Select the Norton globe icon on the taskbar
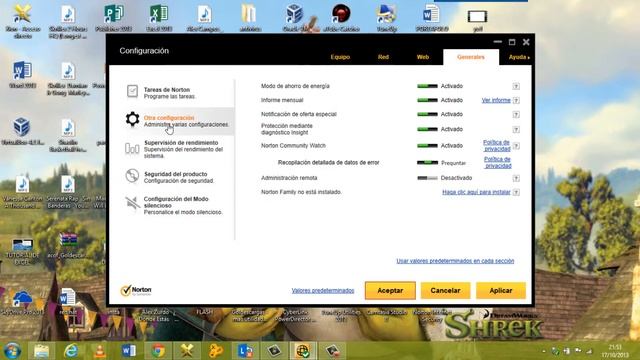The height and width of the screenshot is (360, 640). [303, 351]
